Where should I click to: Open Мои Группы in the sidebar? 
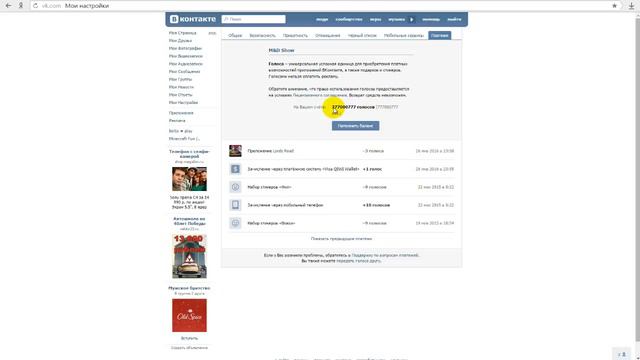[x=180, y=79]
